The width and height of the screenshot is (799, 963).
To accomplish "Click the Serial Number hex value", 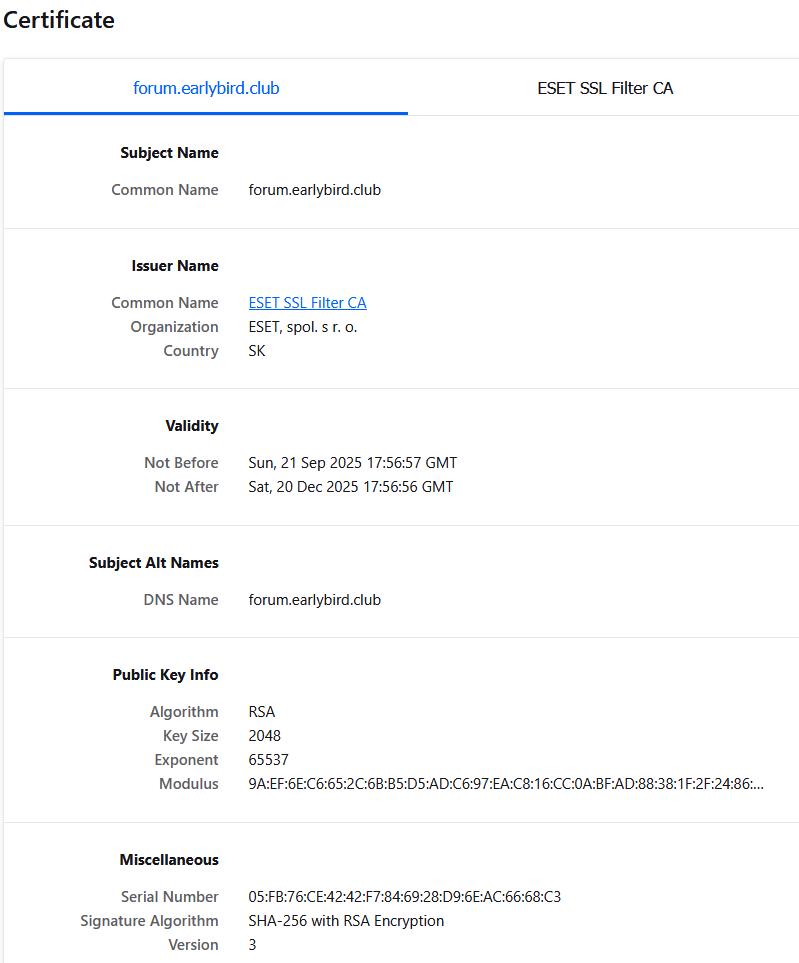I will coord(404,897).
